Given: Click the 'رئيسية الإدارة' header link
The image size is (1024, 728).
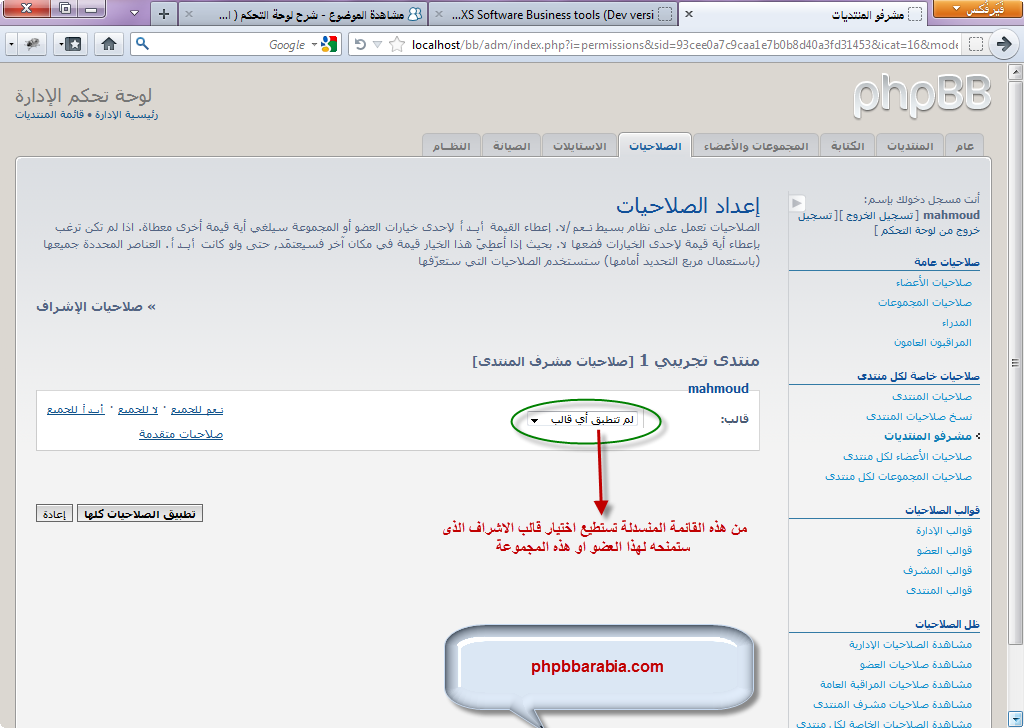Looking at the screenshot, I should (126, 115).
